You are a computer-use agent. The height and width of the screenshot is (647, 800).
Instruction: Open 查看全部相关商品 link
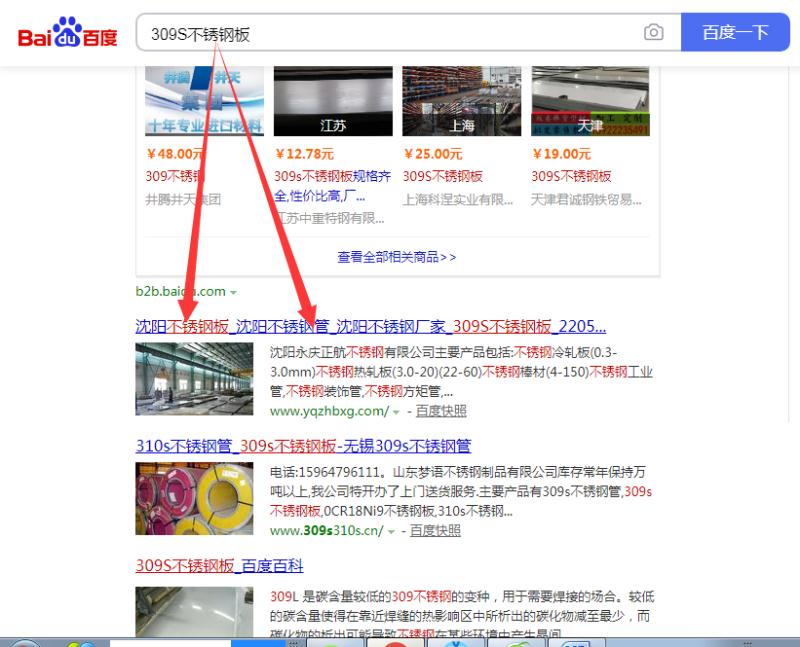pos(396,257)
